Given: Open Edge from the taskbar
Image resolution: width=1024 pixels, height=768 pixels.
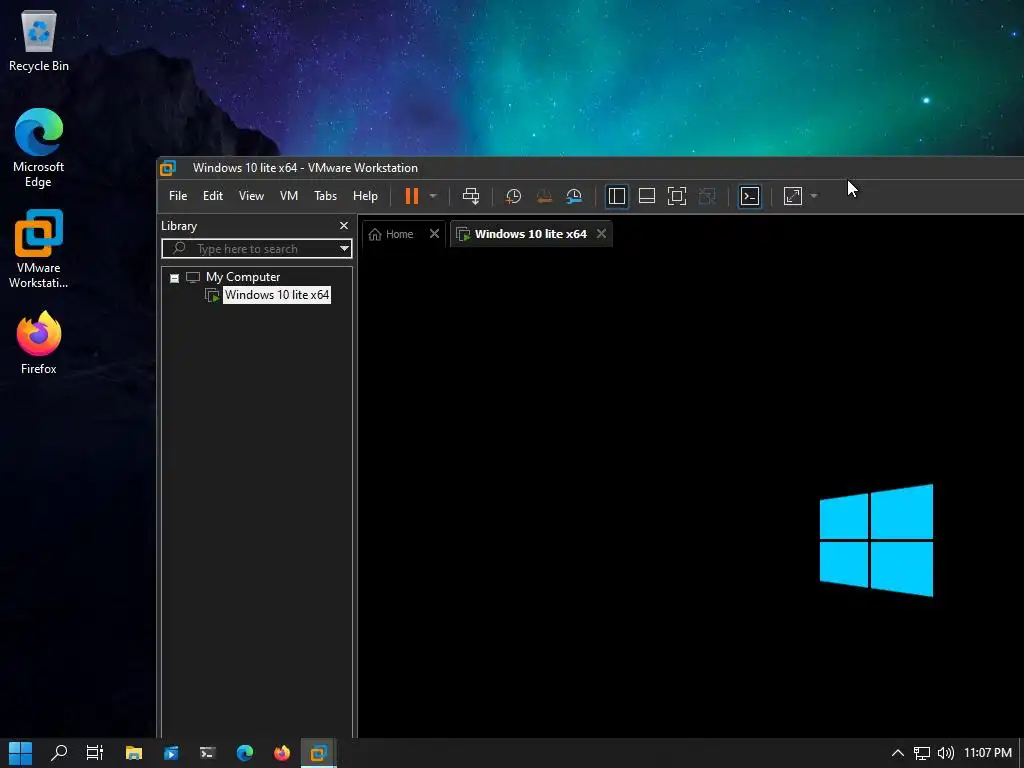Looking at the screenshot, I should (245, 753).
